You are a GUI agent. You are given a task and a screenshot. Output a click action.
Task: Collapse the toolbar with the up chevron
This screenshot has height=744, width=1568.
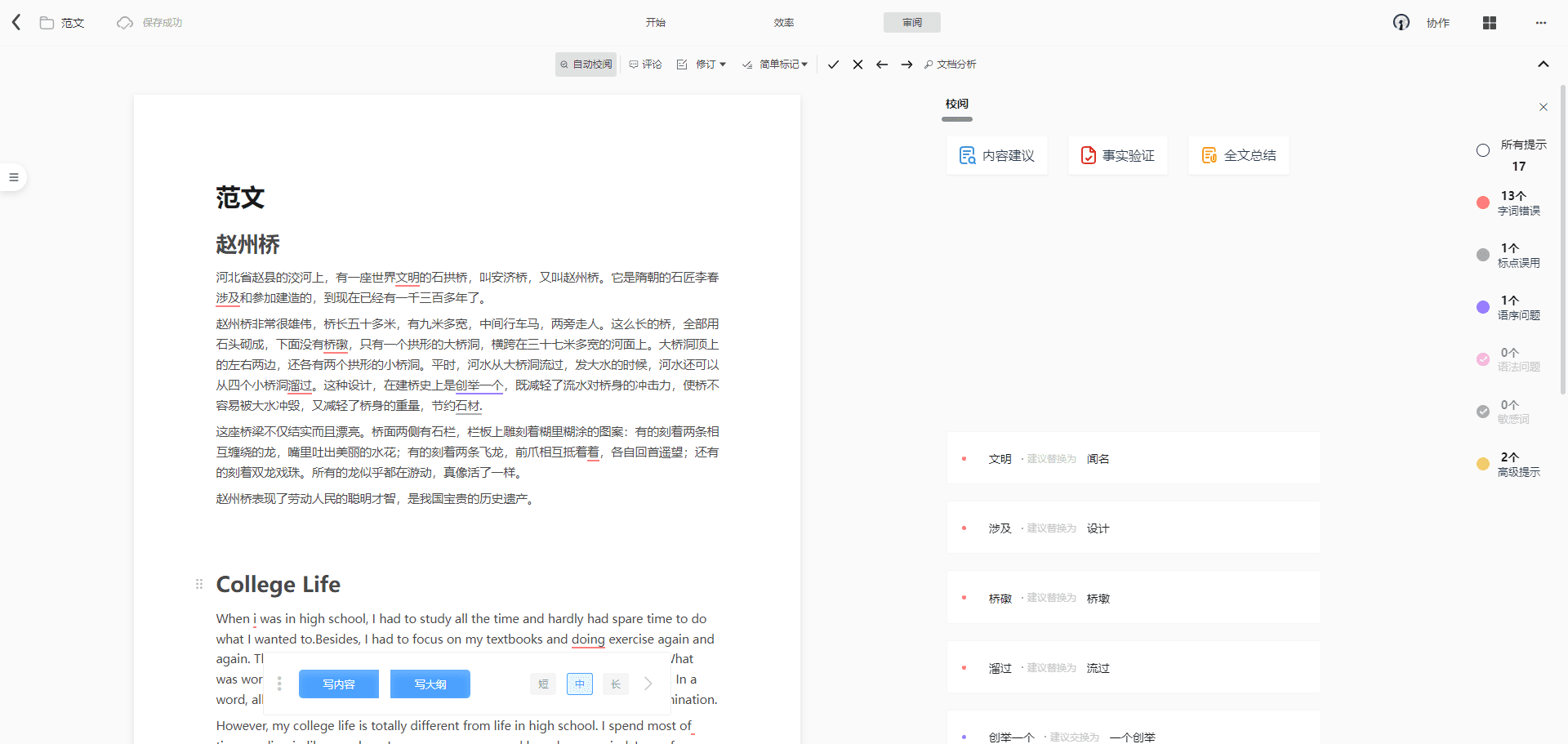pyautogui.click(x=1543, y=65)
